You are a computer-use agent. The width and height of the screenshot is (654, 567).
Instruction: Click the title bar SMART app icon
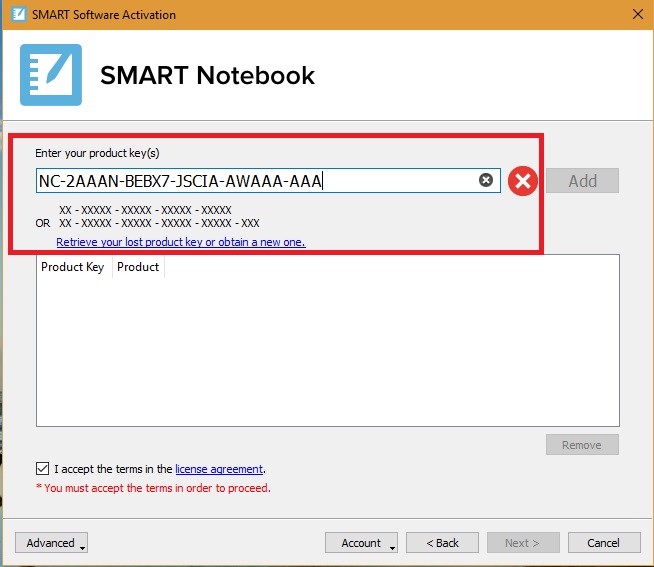(18, 14)
